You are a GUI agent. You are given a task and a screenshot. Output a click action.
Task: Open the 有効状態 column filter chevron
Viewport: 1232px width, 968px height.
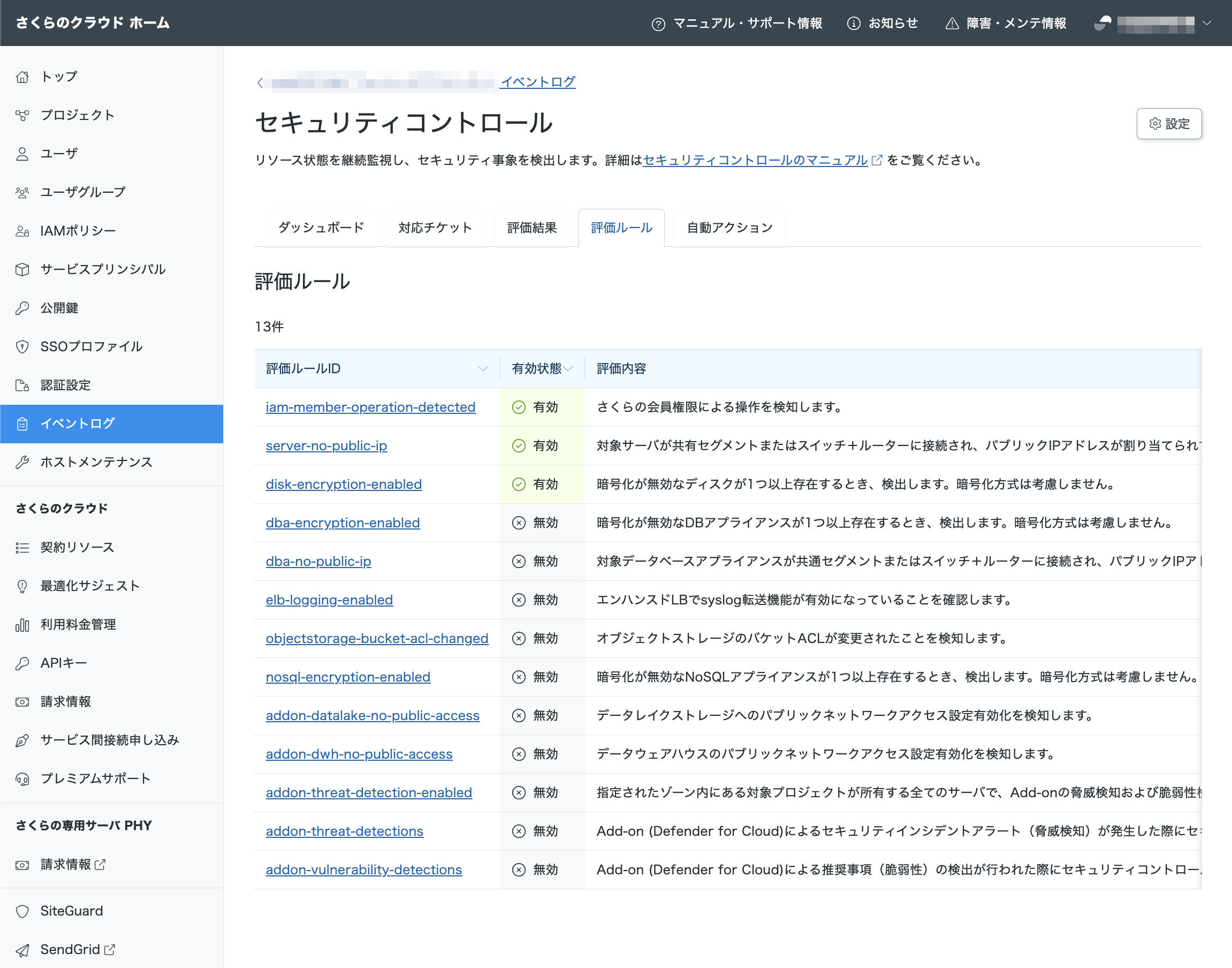[568, 368]
